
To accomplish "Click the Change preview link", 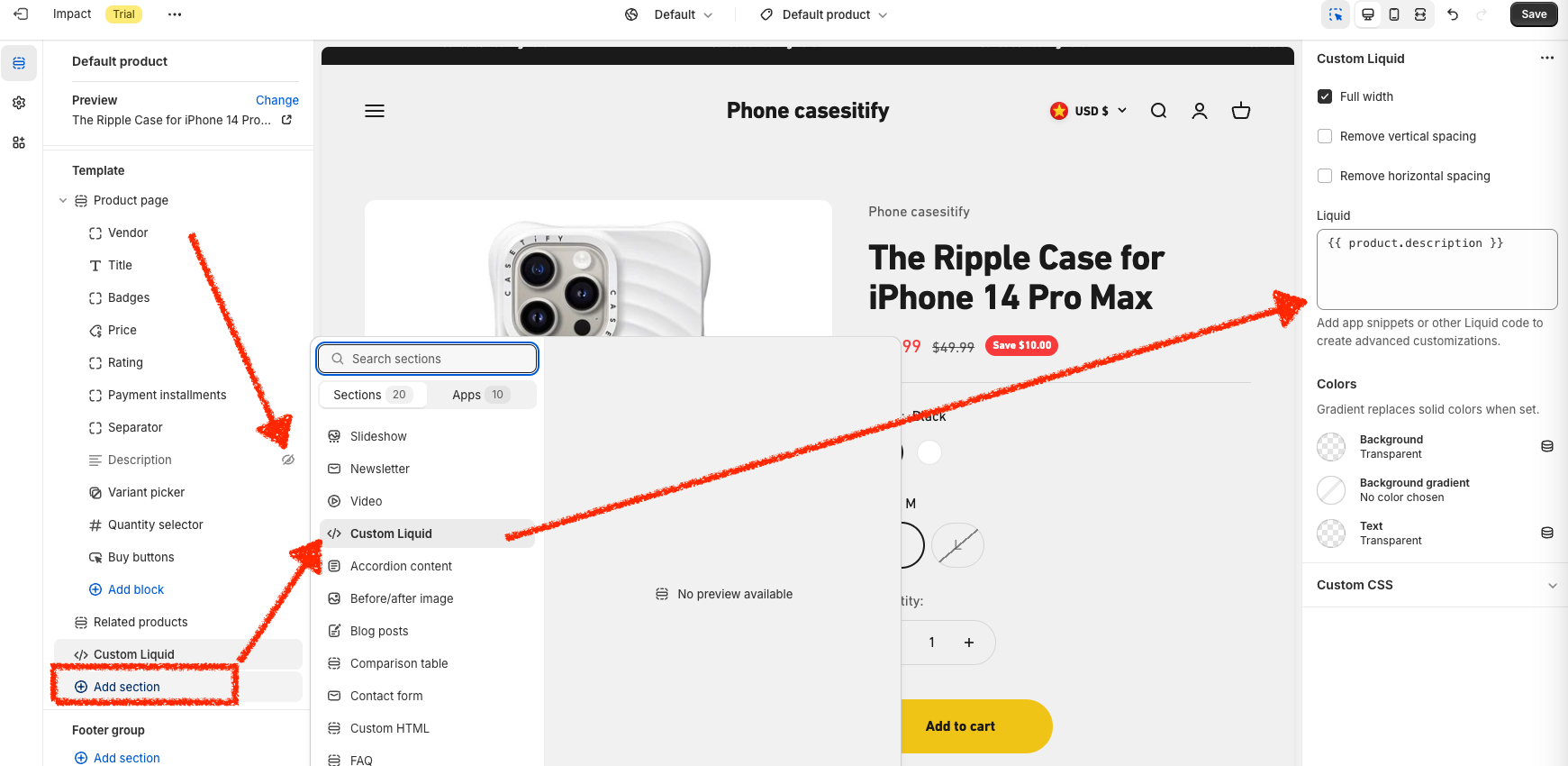I will pyautogui.click(x=276, y=100).
